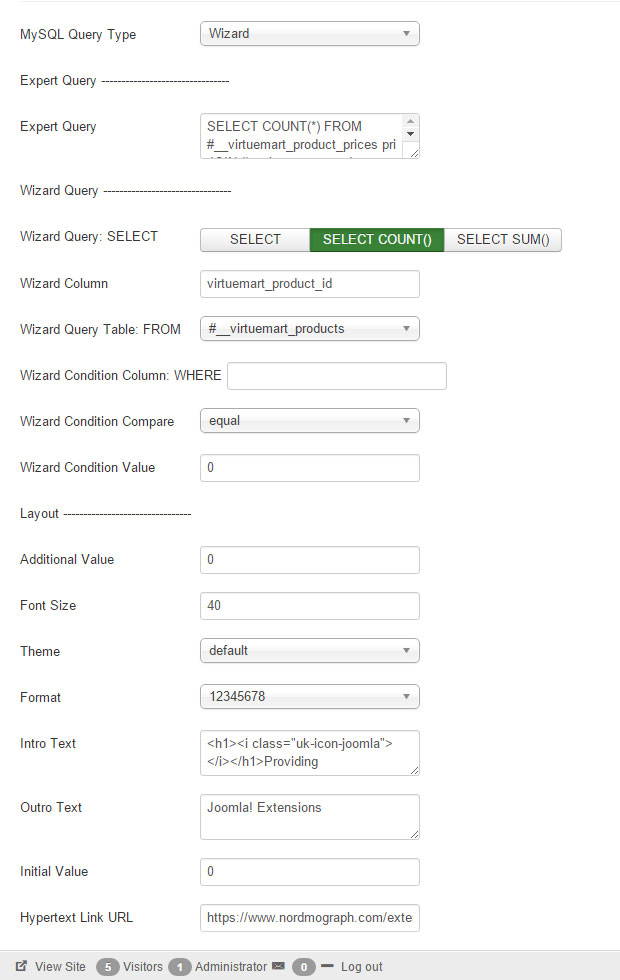Open Wizard Condition Compare dropdown
Screen dimensions: 620x980
(310, 421)
